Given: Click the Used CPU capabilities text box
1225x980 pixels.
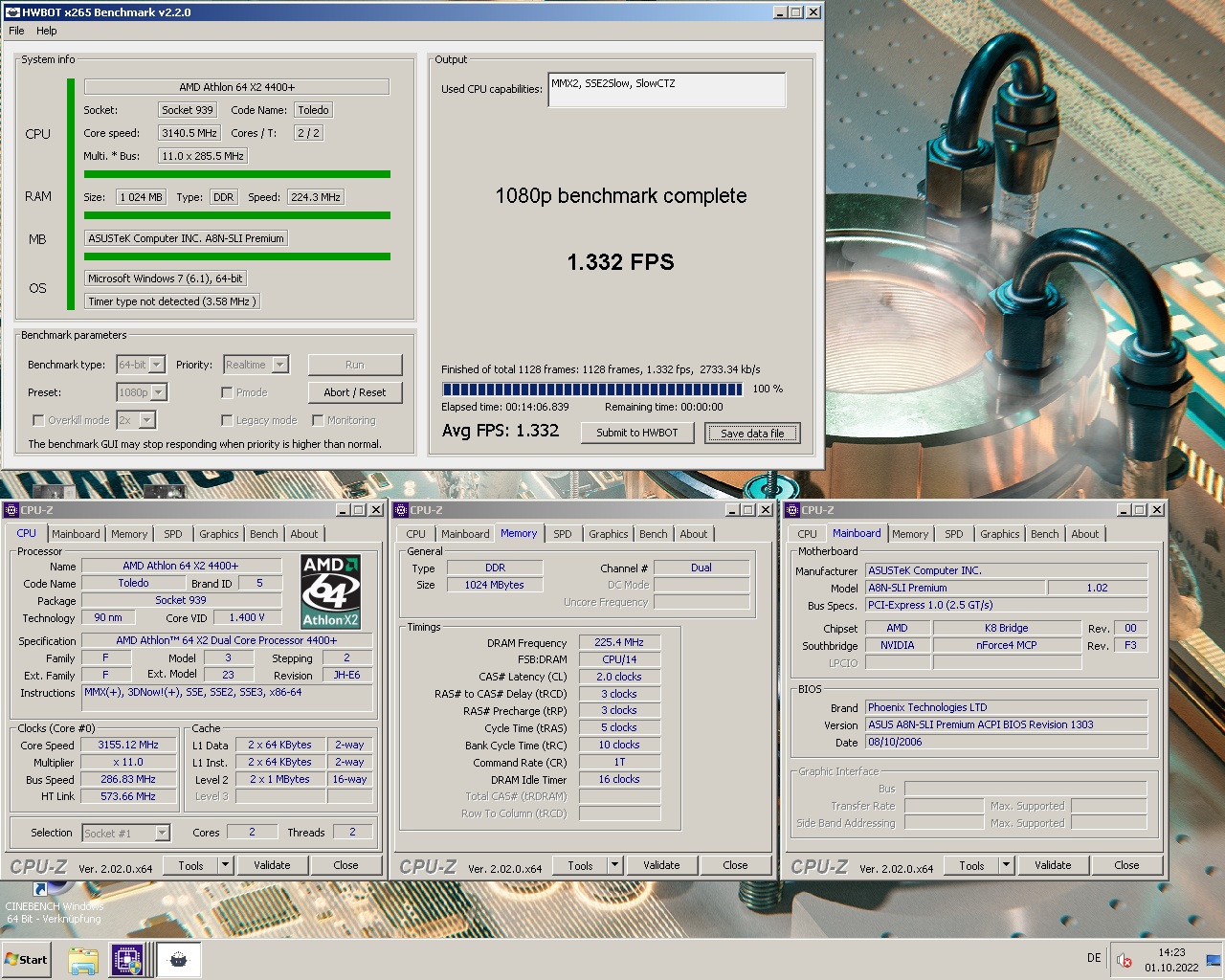Looking at the screenshot, I should (x=666, y=89).
